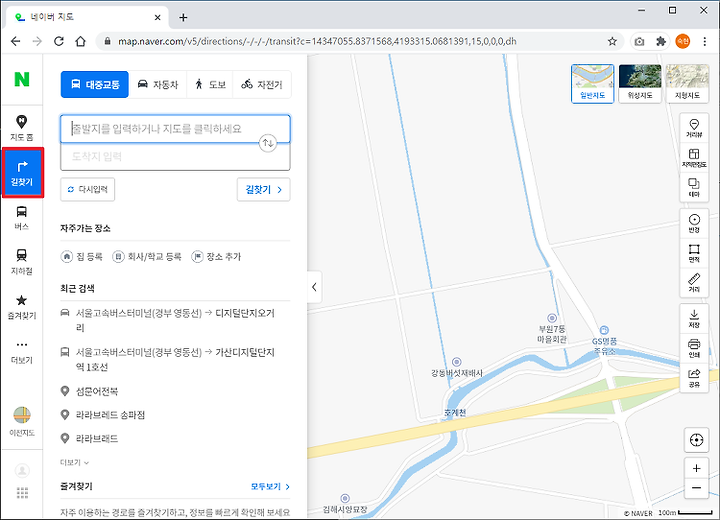
Task: Click the browser address bar URL
Action: (317, 41)
